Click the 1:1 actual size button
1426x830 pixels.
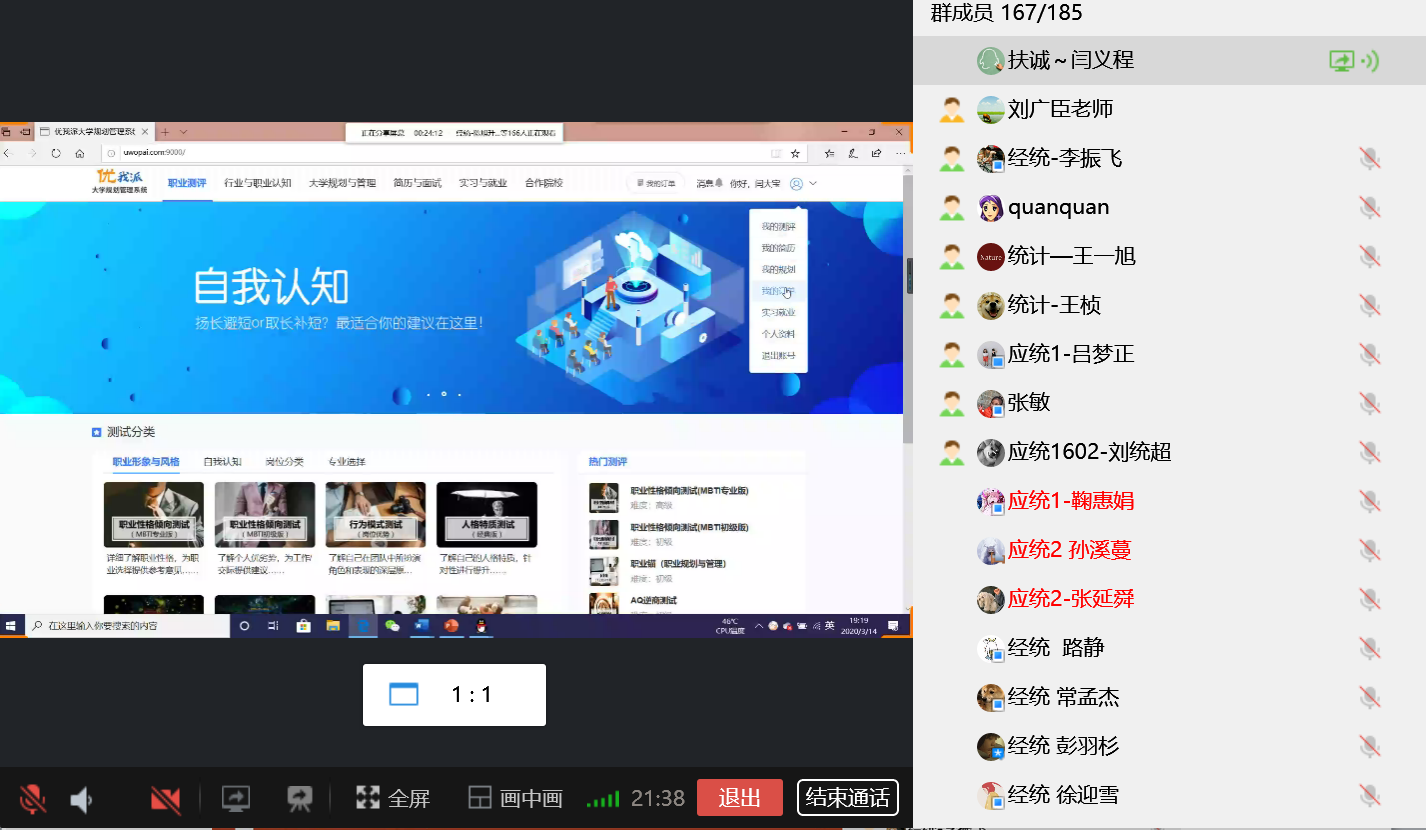pyautogui.click(x=454, y=695)
